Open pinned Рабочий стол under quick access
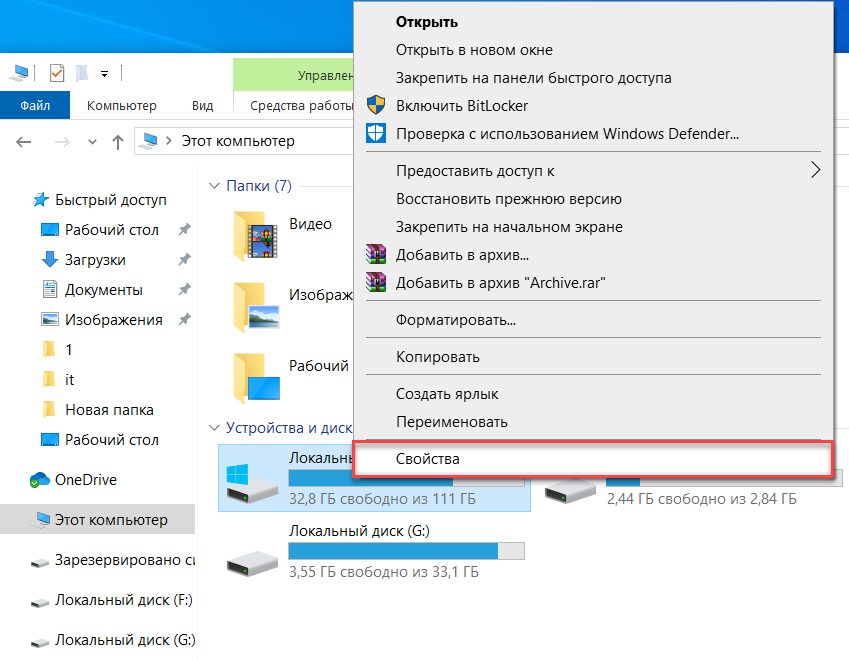 click(x=112, y=230)
